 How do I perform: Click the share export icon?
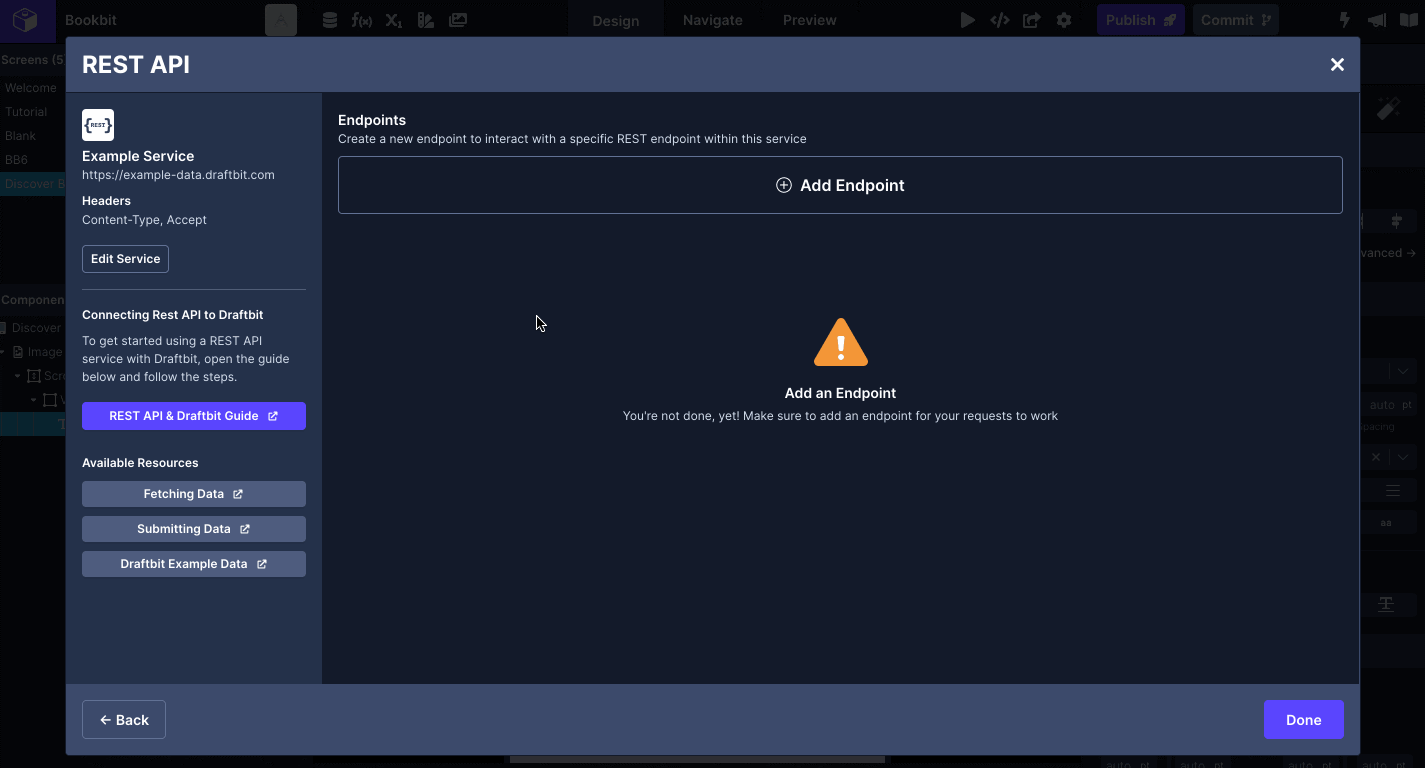(x=1031, y=20)
